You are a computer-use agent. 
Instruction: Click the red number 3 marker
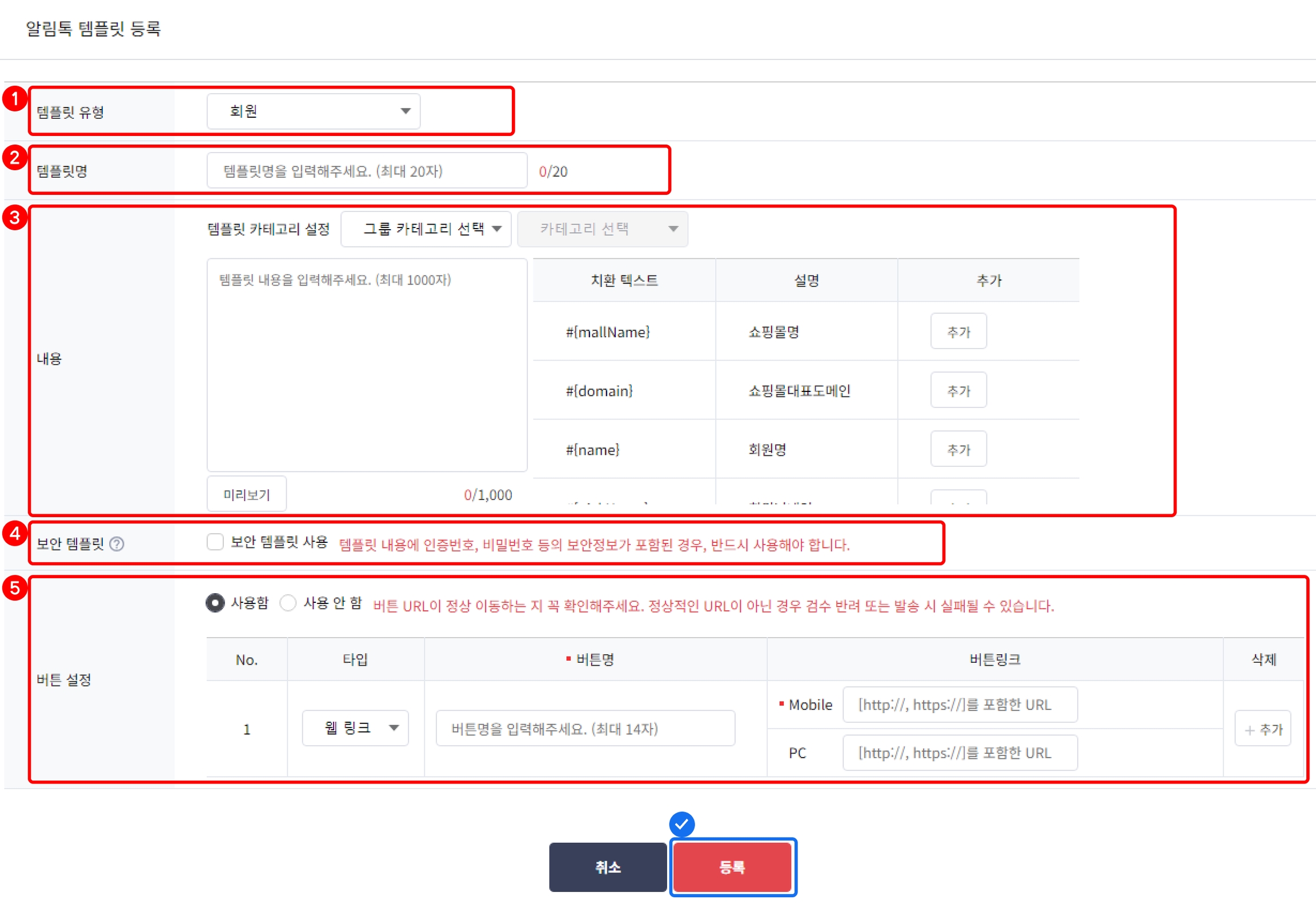click(x=14, y=218)
